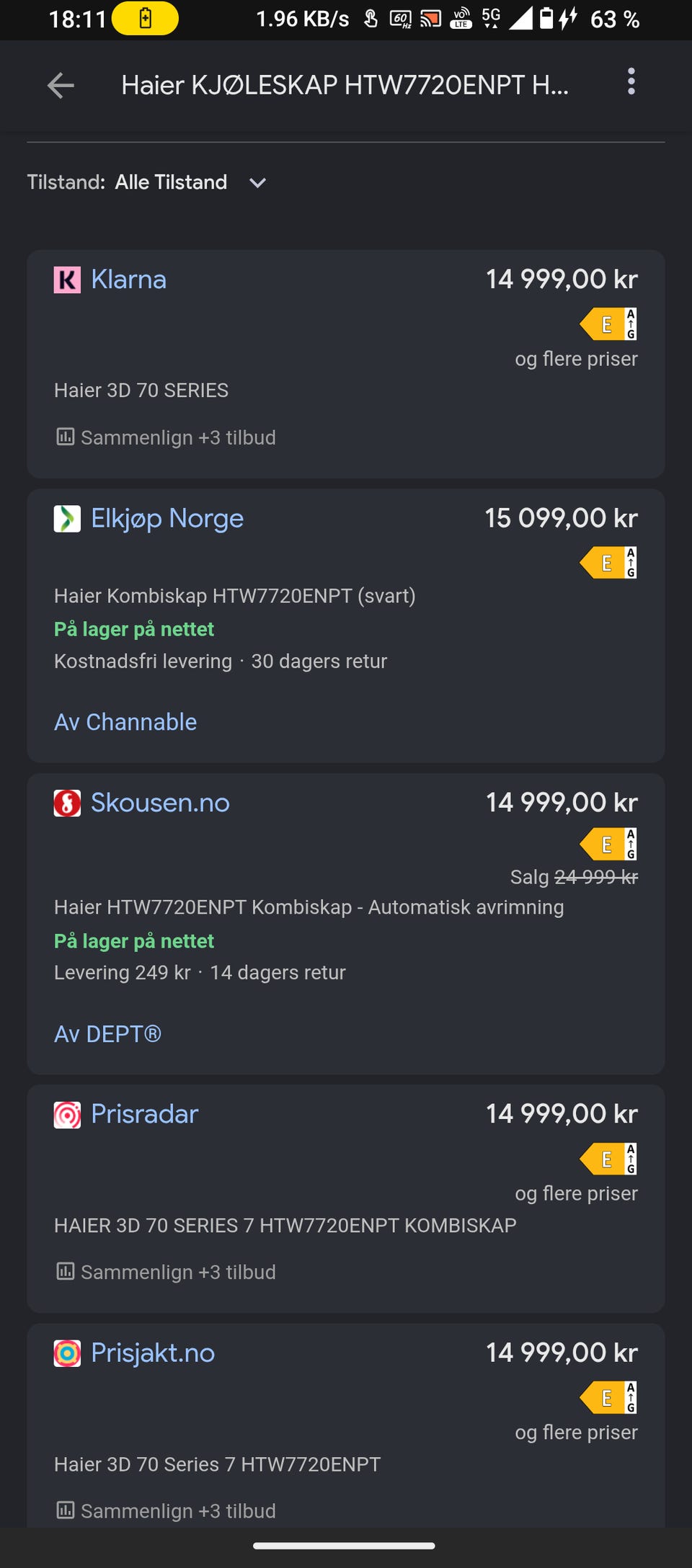Open the three-dot overflow menu
Screen dimensions: 692x1568
click(631, 81)
